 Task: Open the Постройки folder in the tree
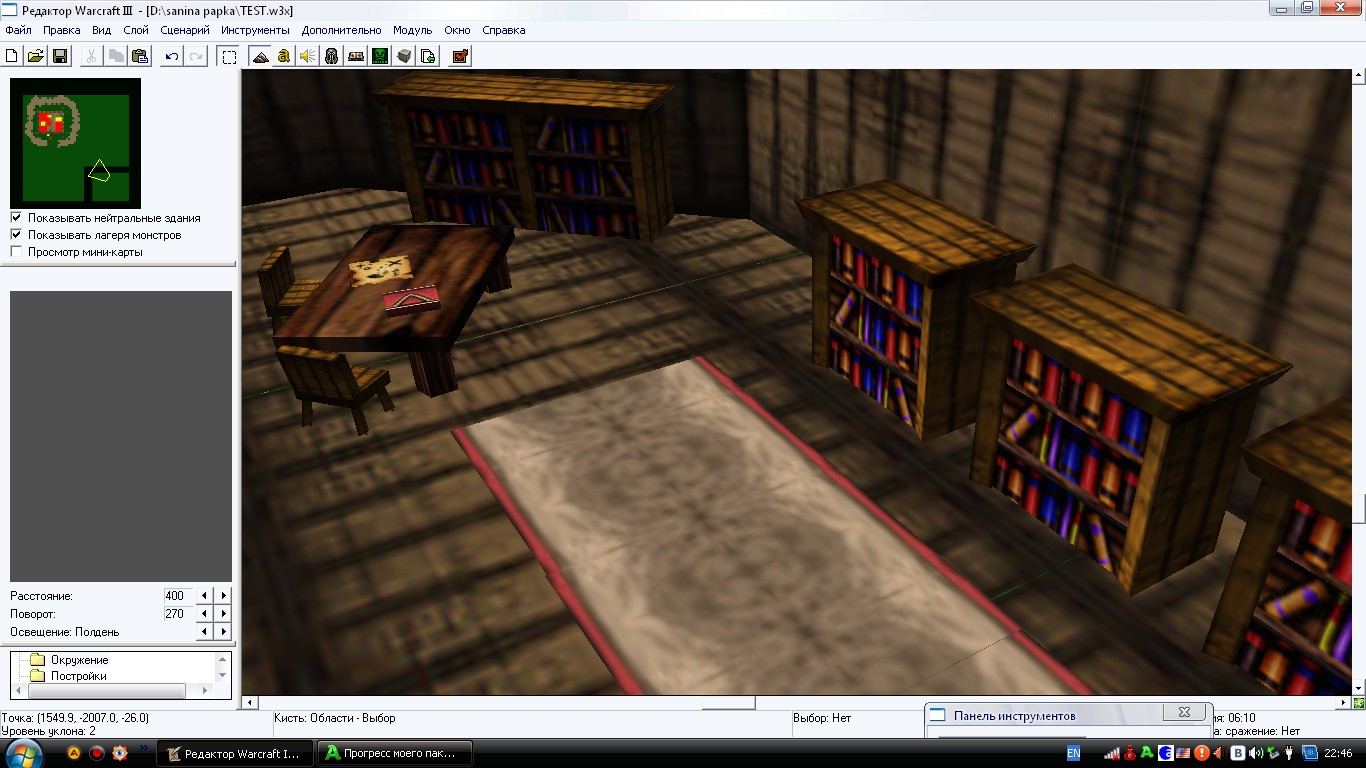[68, 676]
